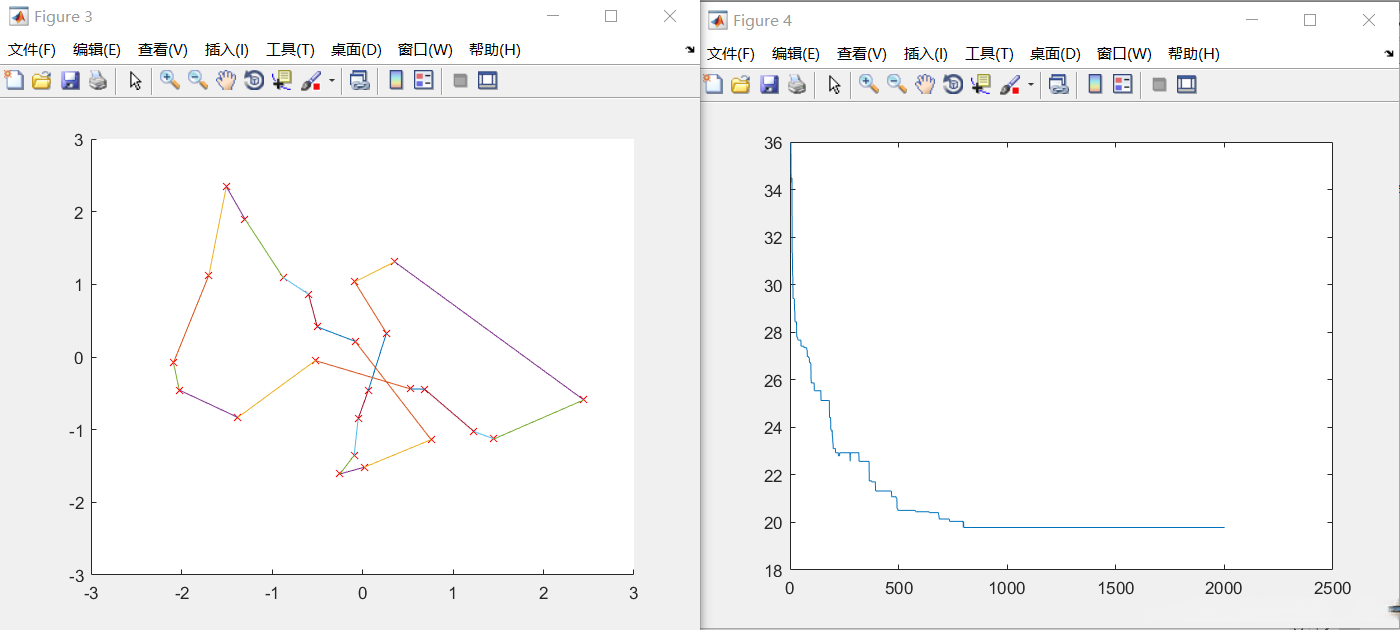Image resolution: width=1400 pixels, height=630 pixels.
Task: Click Link Plot icon in Figure 4
Action: click(1058, 84)
